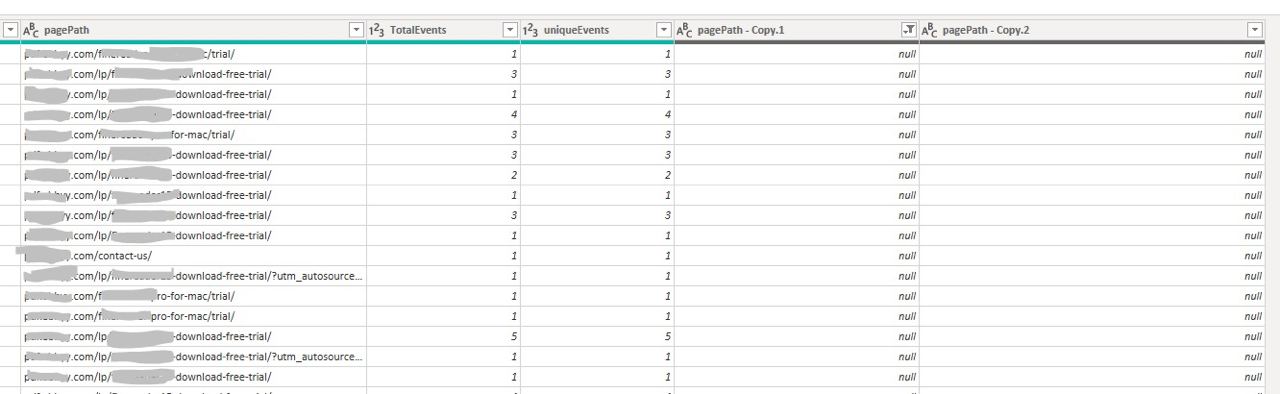The image size is (1280, 394).
Task: Select the TotalEvents cell with value 2
Action: pyautogui.click(x=443, y=175)
